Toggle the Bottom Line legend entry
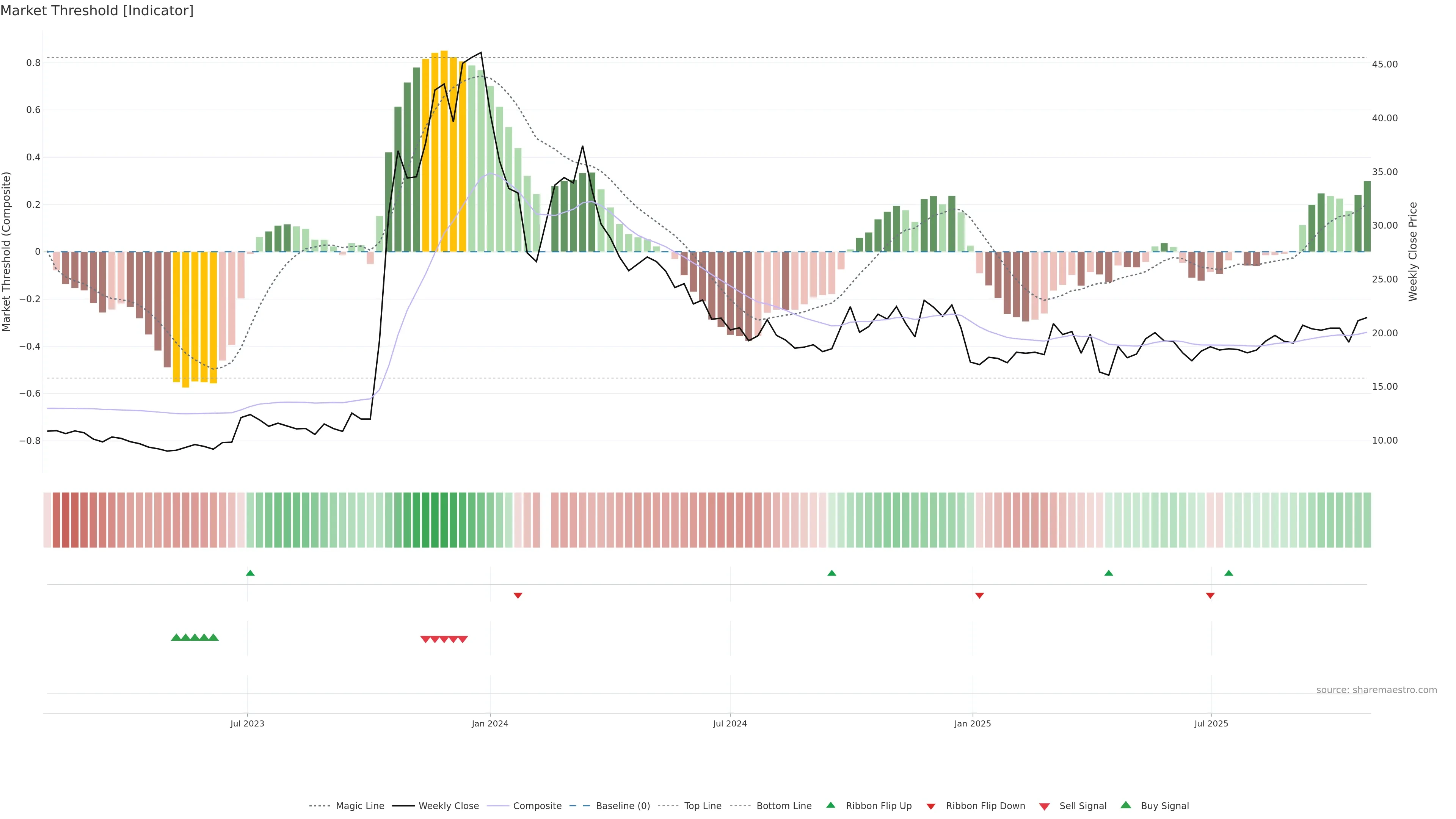The image size is (1456, 819). click(783, 806)
